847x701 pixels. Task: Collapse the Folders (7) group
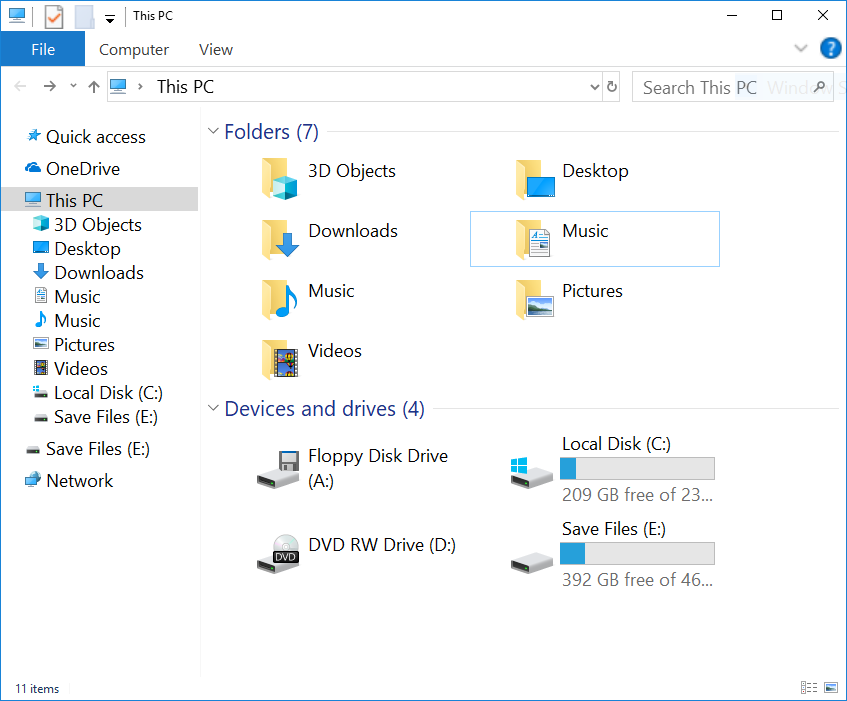click(213, 132)
